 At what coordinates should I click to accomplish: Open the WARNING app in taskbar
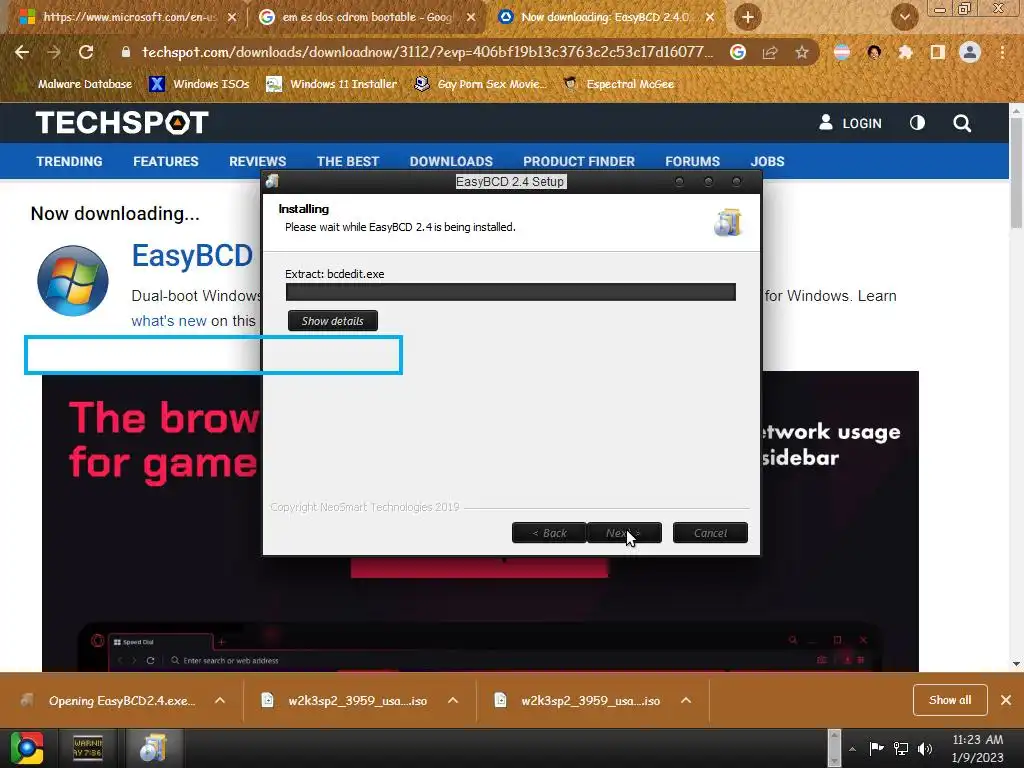(x=88, y=748)
